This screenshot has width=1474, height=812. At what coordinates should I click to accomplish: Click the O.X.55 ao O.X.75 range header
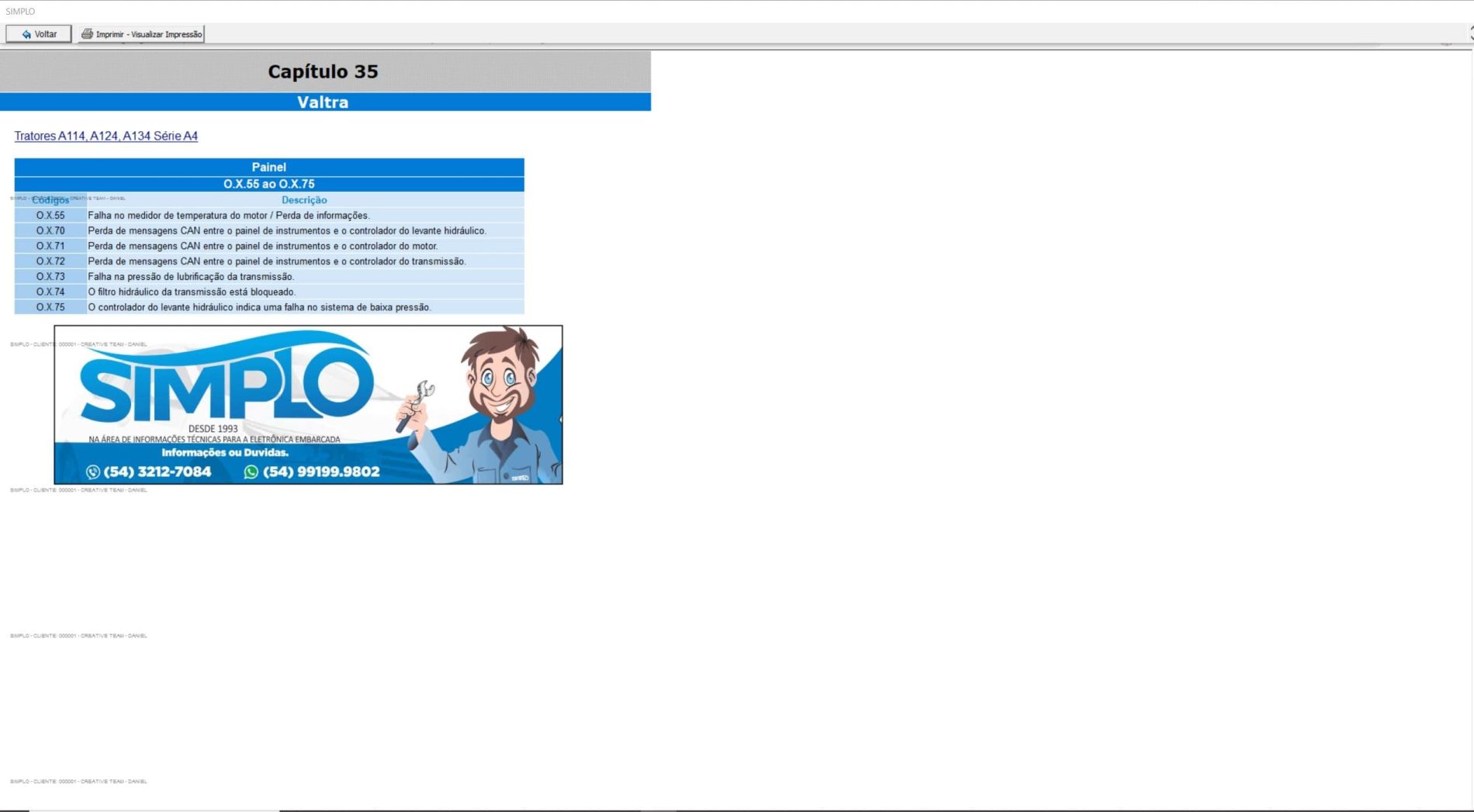click(268, 184)
